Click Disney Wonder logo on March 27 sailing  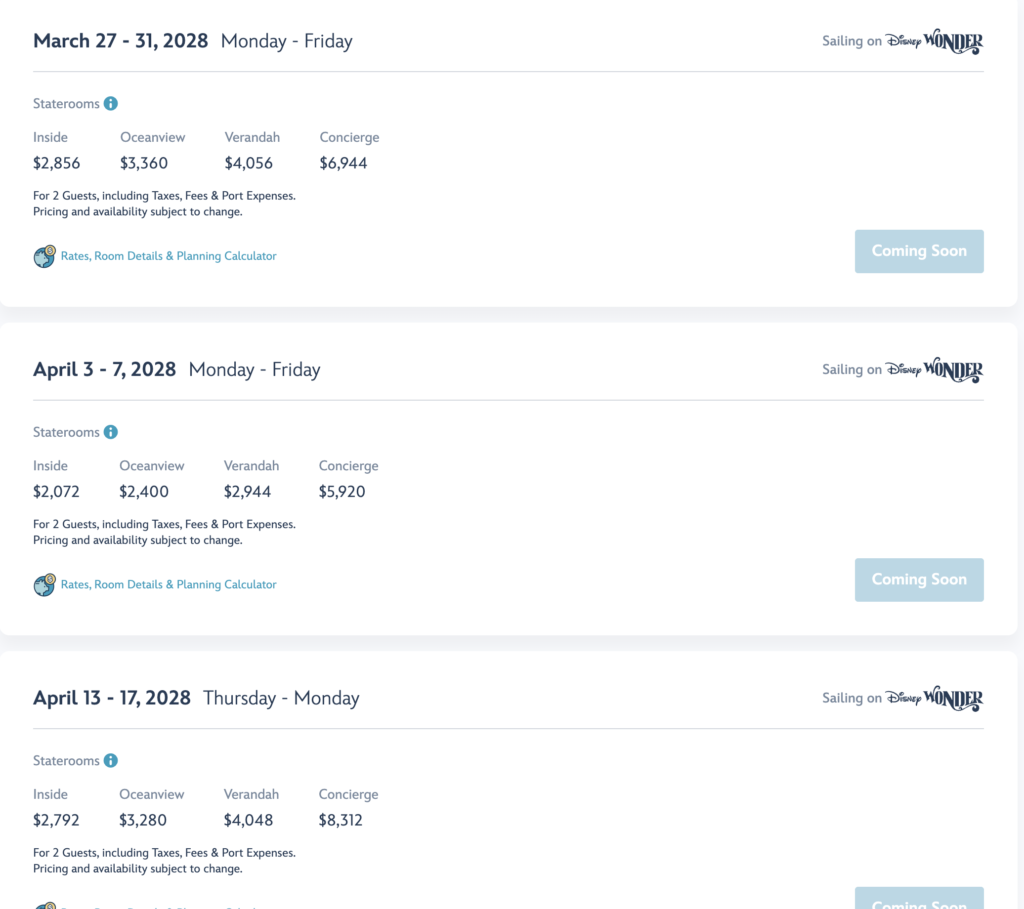coord(935,41)
